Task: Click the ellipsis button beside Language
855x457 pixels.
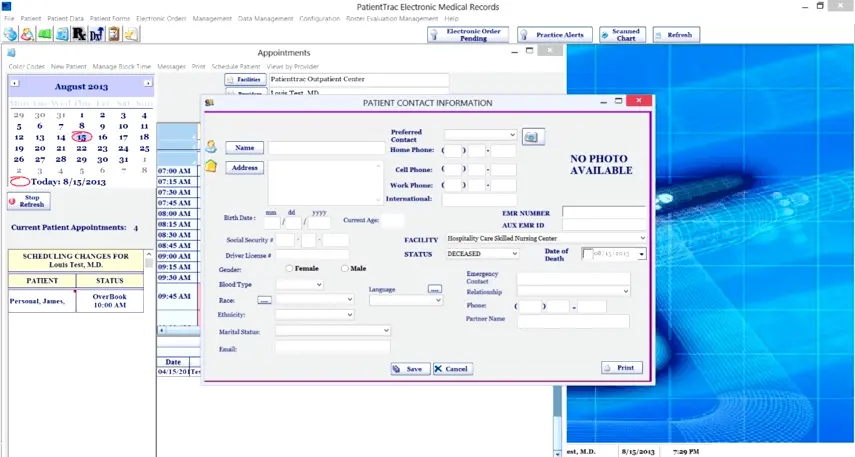Action: tap(435, 289)
